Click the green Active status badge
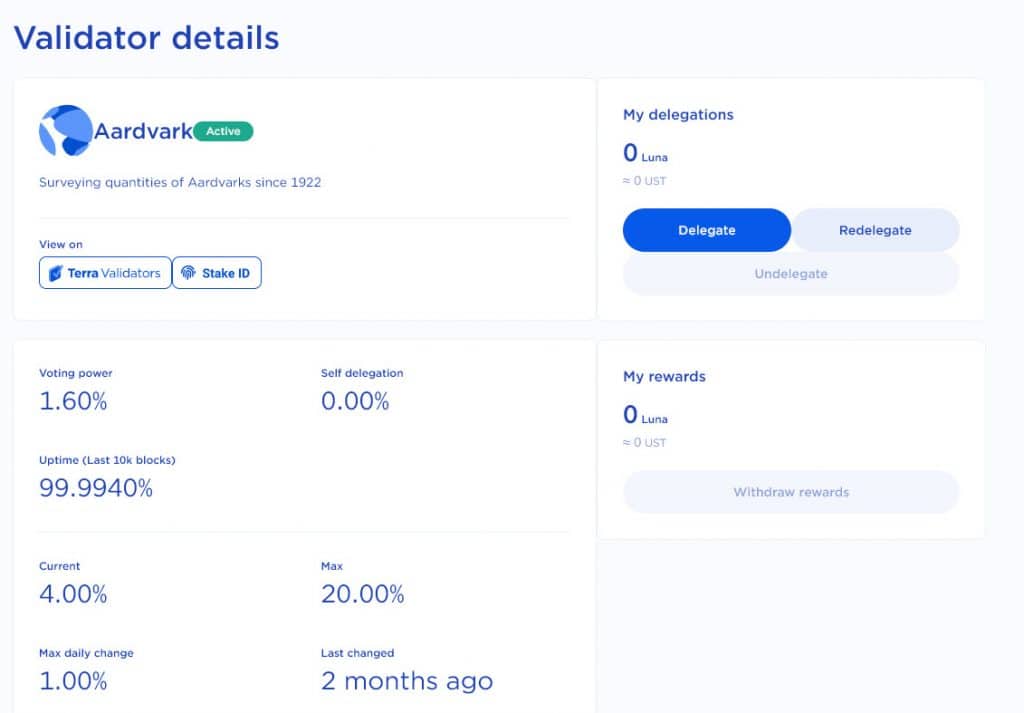1024x713 pixels. click(x=223, y=131)
